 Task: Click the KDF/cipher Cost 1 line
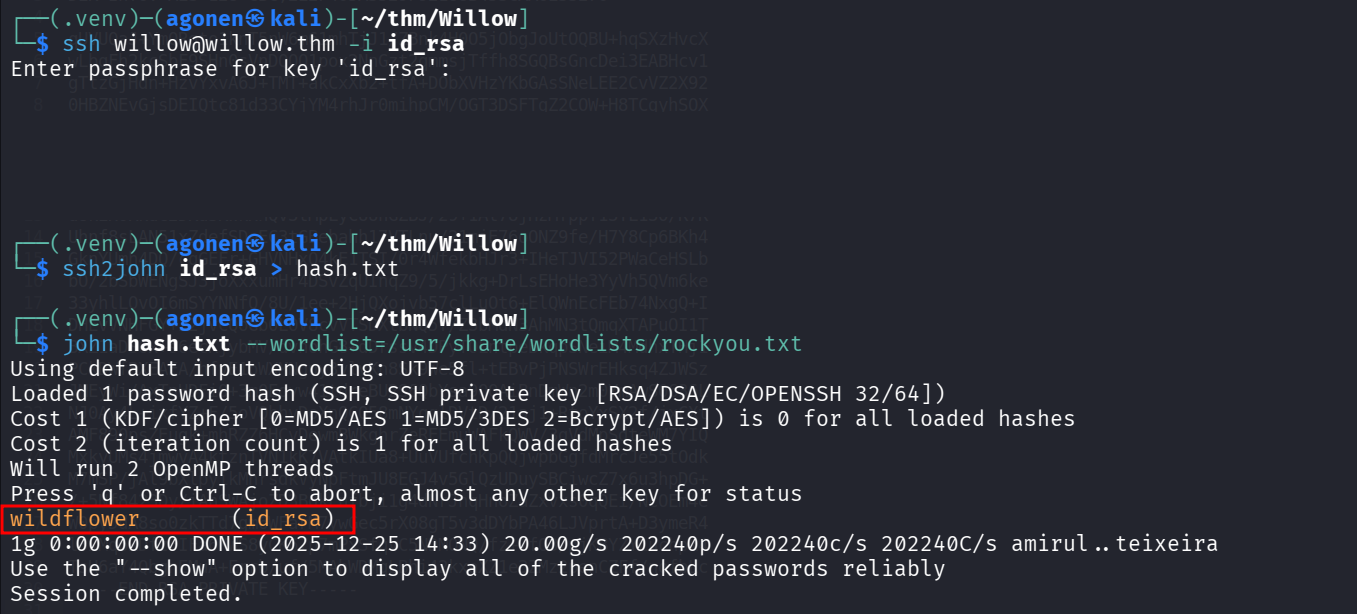click(x=542, y=419)
